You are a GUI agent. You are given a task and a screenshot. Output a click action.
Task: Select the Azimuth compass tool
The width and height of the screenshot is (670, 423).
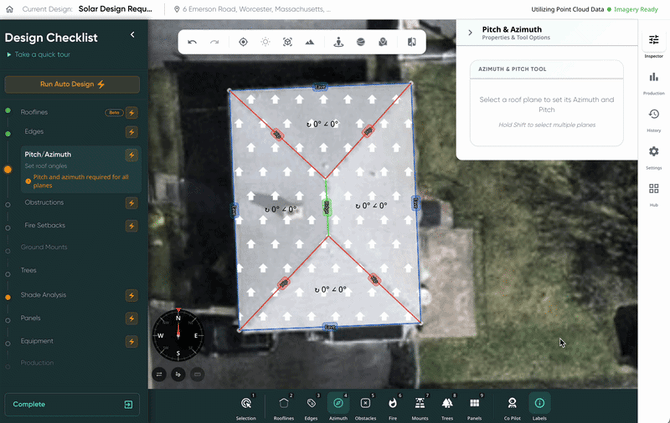(338, 408)
